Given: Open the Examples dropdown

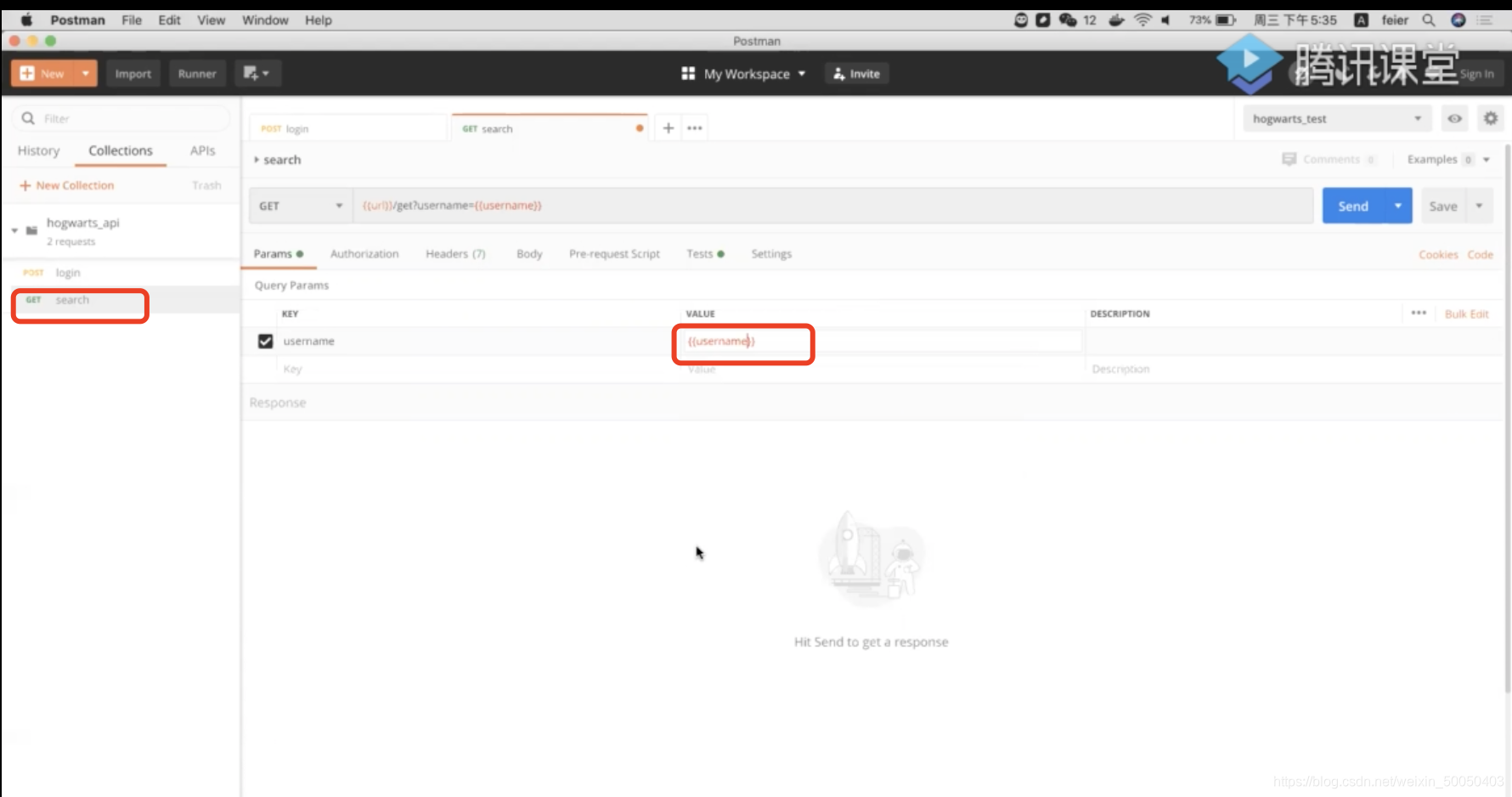Looking at the screenshot, I should click(1448, 160).
